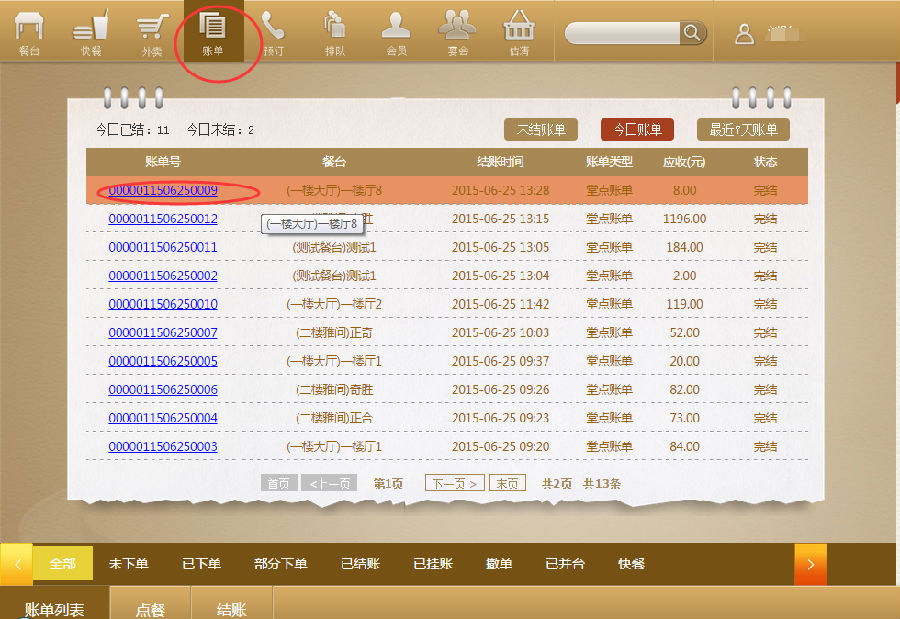Image resolution: width=900 pixels, height=619 pixels.
Task: Open bill 0000011506250012 link
Action: [x=163, y=219]
